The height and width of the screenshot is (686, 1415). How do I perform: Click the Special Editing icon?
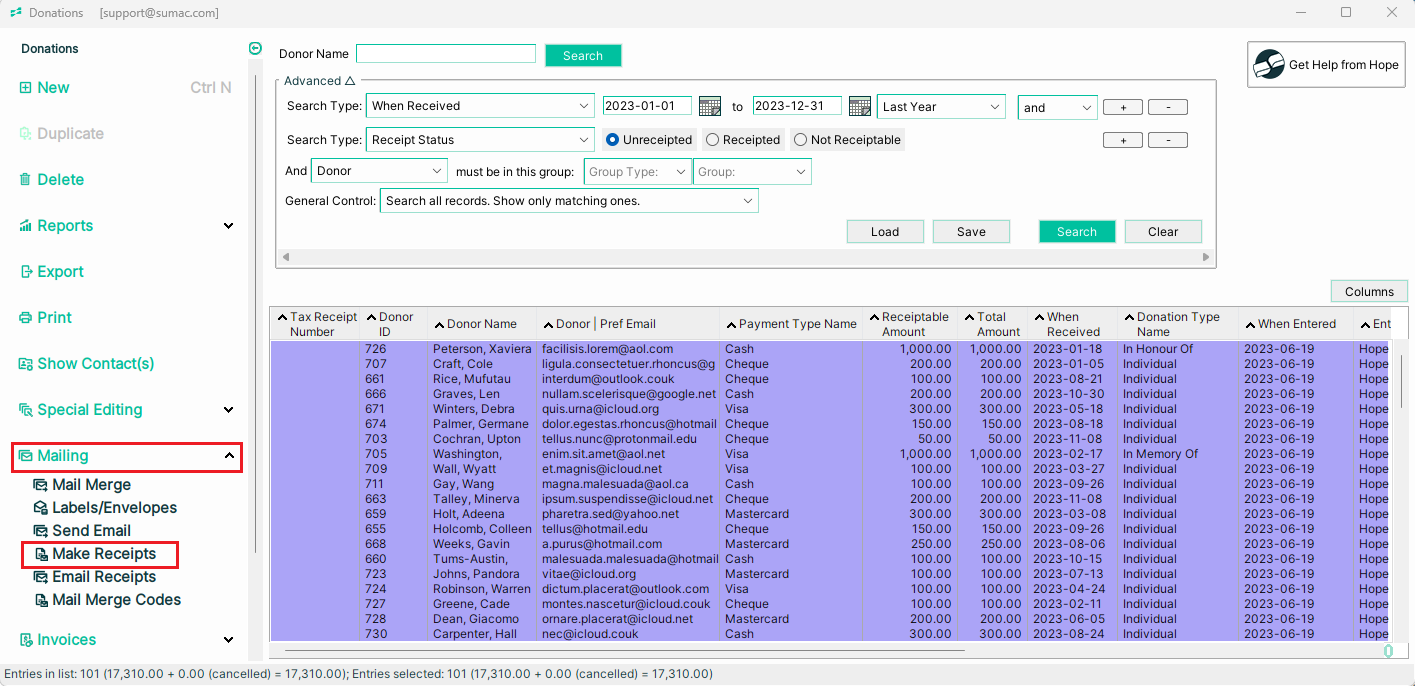[25, 410]
